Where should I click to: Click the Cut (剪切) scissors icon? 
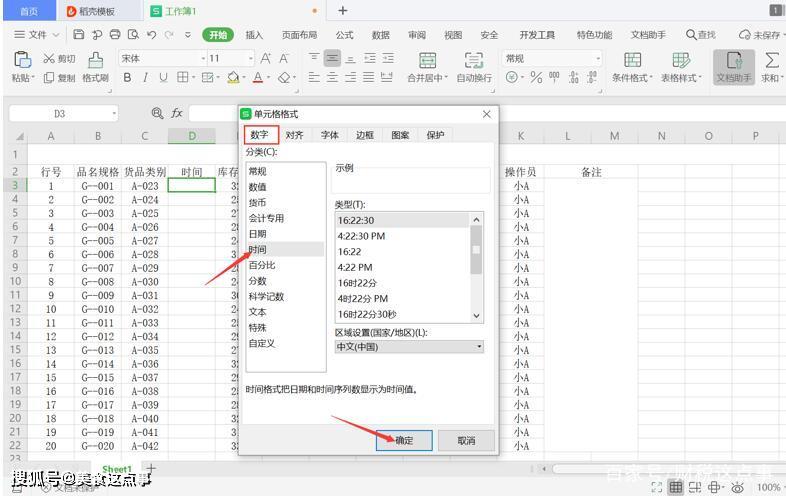[49, 59]
